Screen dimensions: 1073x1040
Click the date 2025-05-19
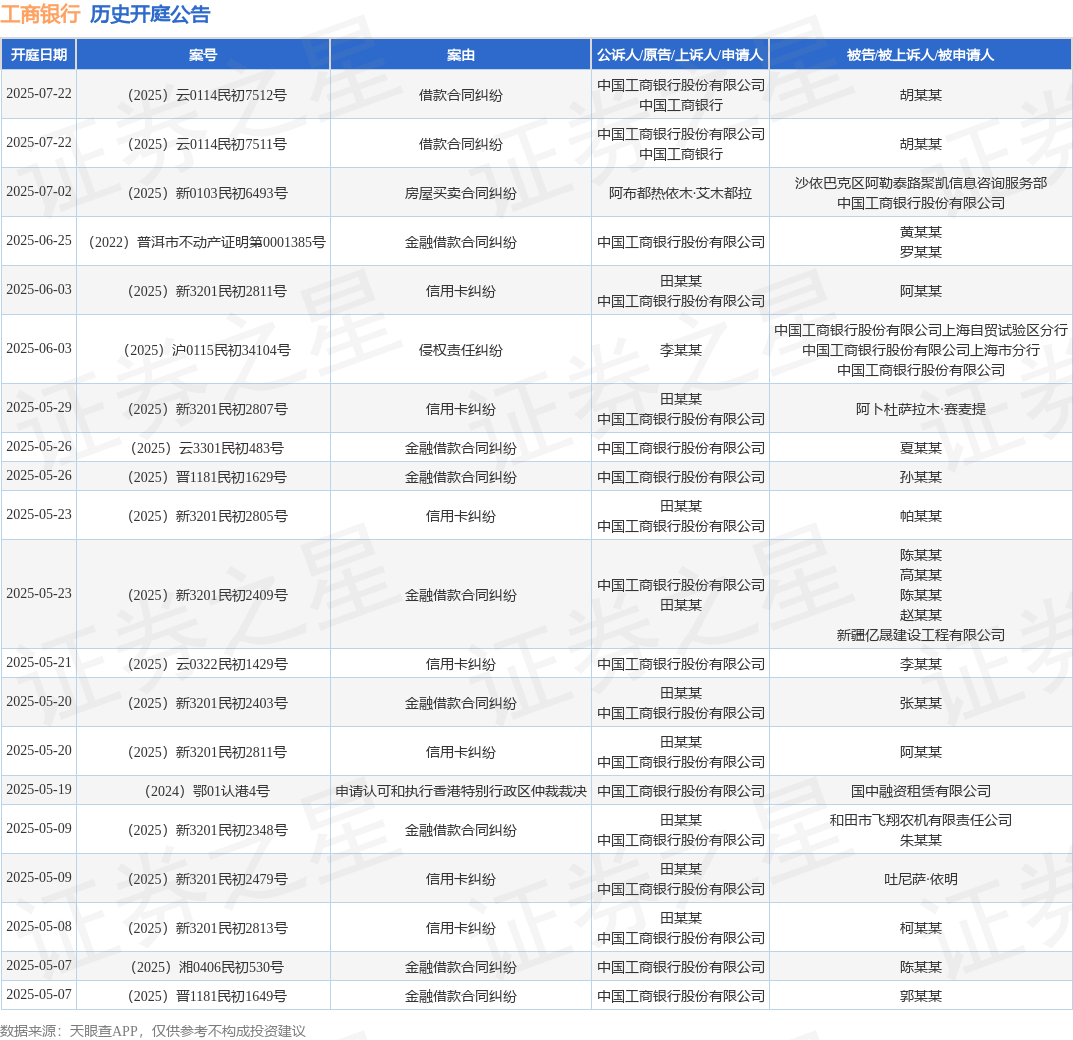point(39,789)
